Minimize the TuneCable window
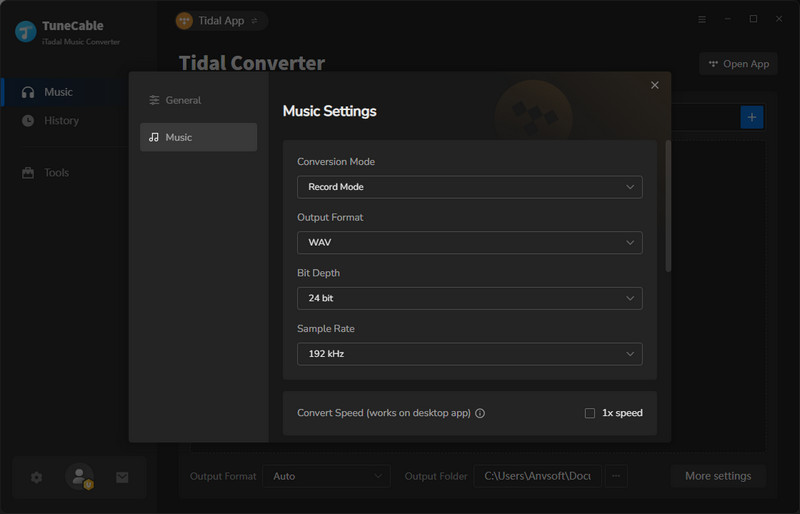 tap(728, 19)
